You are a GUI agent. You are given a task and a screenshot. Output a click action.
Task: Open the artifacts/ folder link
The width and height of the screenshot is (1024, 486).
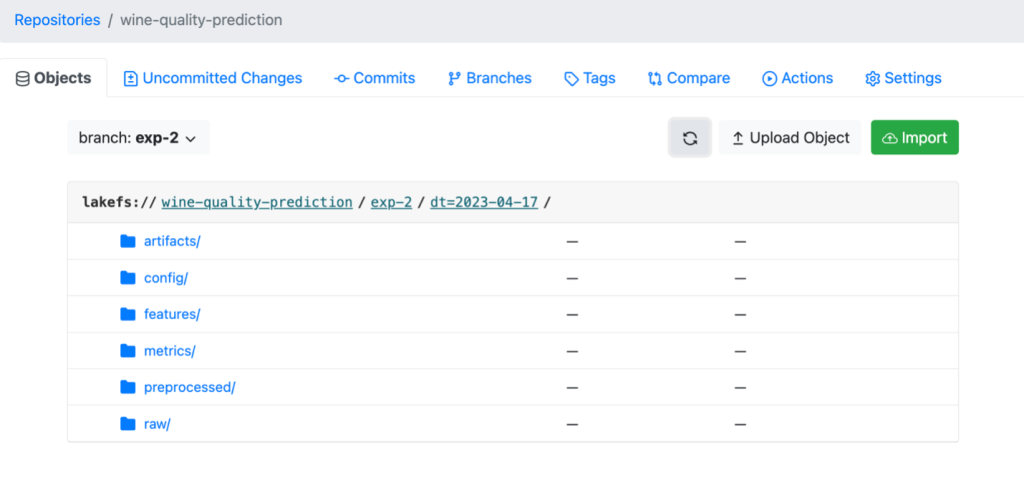(172, 241)
